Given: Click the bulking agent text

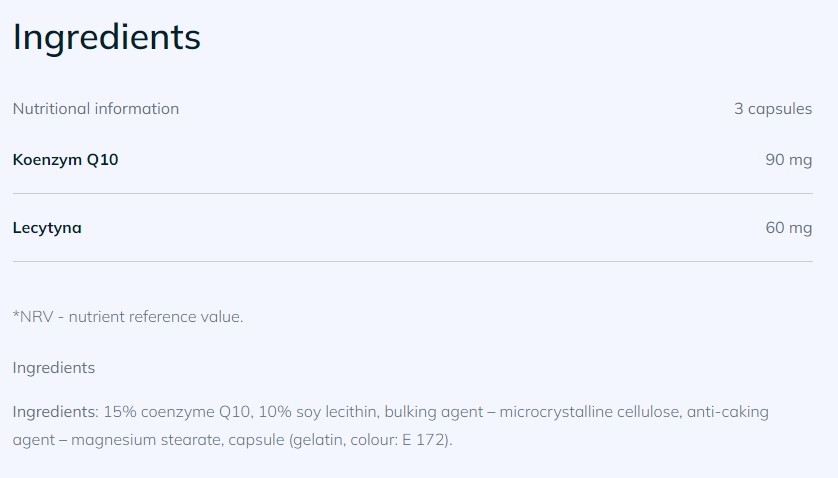Looking at the screenshot, I should tap(433, 412).
